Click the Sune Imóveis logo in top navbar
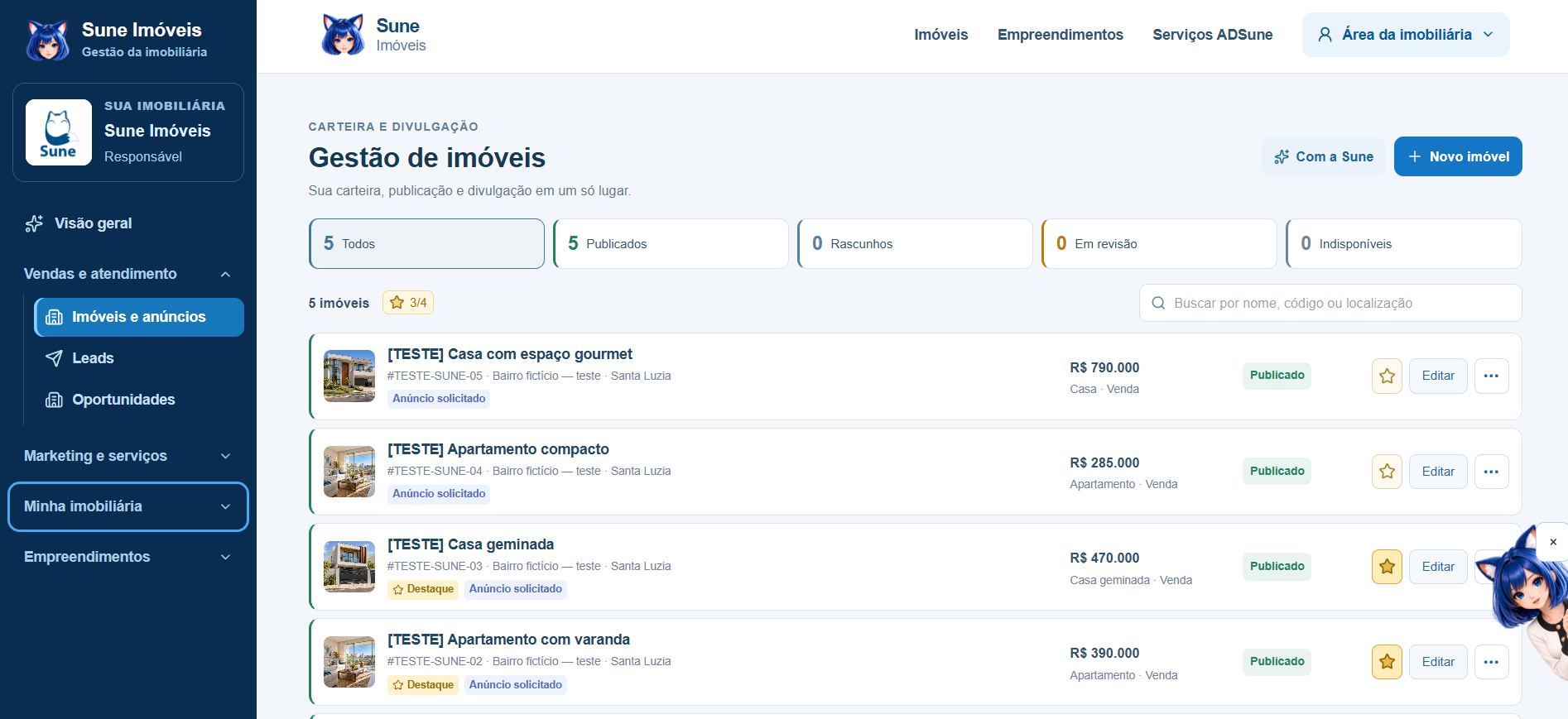This screenshot has width=1568, height=719. click(373, 36)
